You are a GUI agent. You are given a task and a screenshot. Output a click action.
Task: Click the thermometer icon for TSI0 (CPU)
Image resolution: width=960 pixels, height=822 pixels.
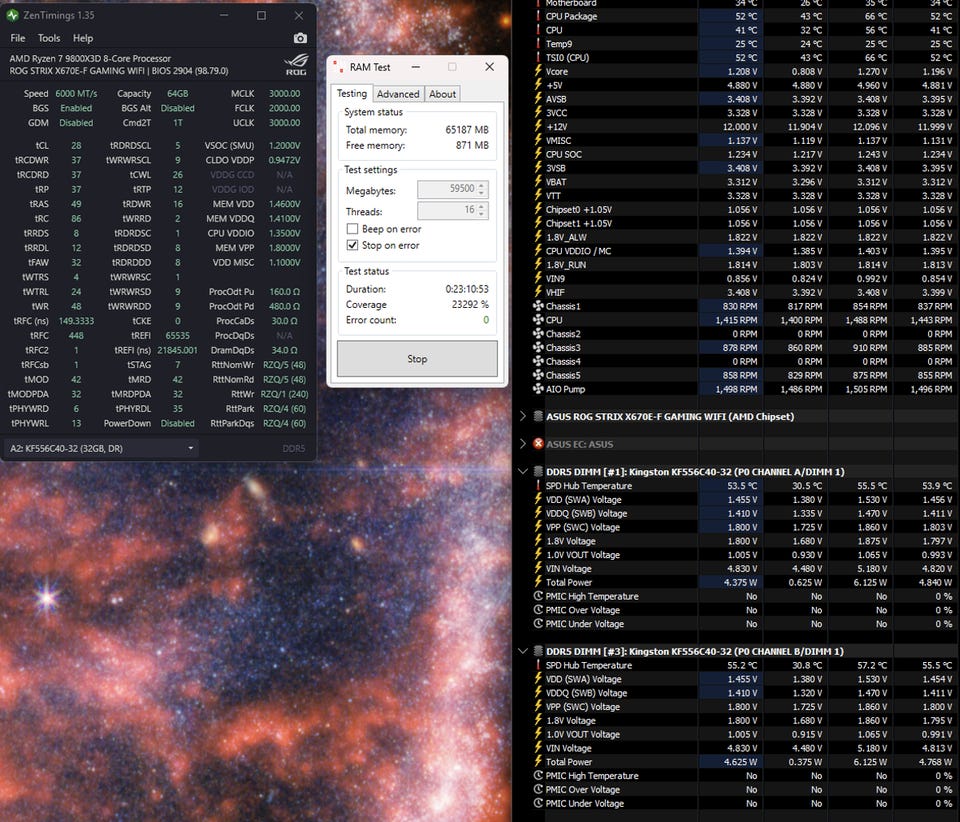point(538,58)
